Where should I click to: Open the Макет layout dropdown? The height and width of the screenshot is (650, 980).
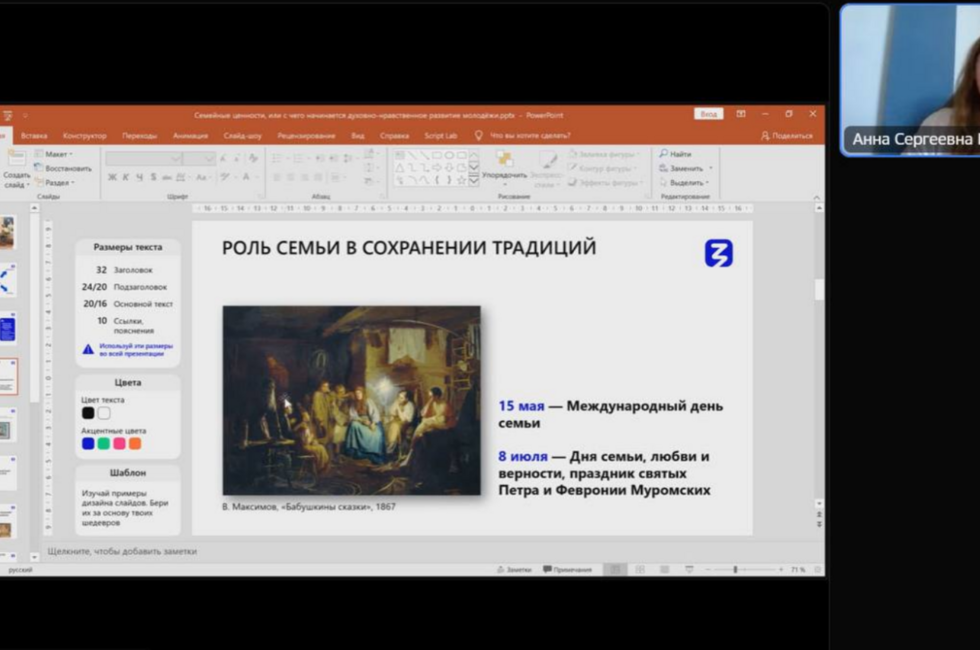click(54, 154)
